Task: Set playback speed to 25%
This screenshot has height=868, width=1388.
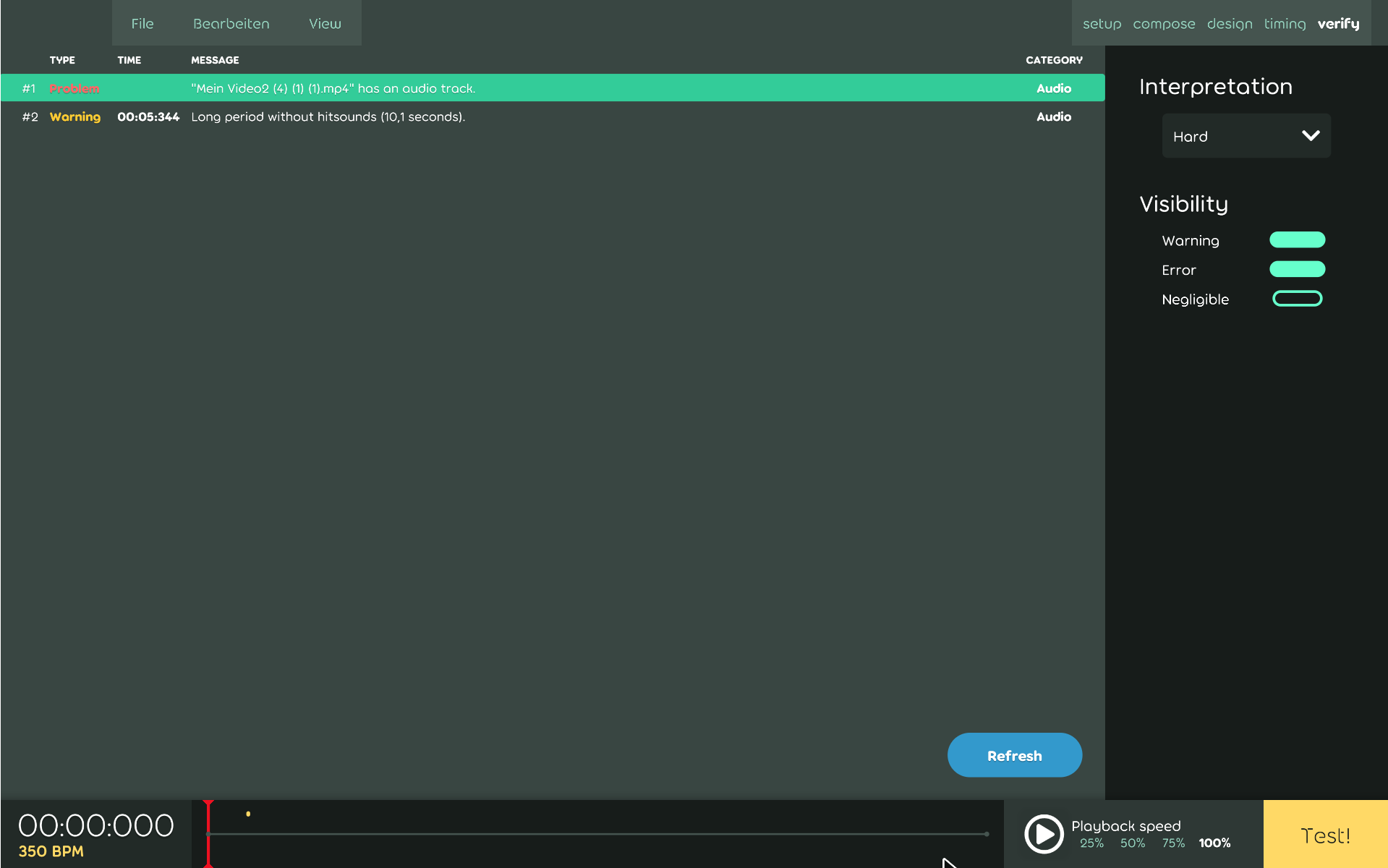Action: click(1091, 843)
